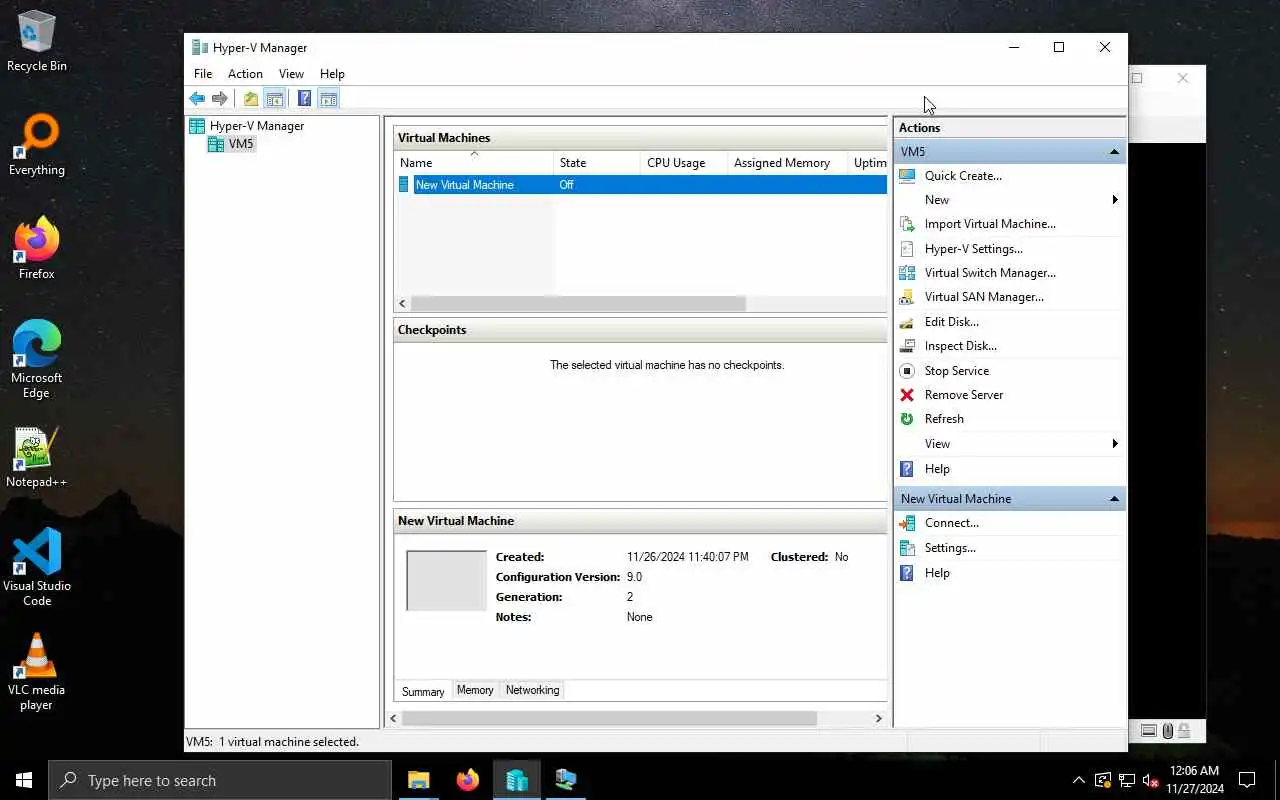Sort by the CPU Usage column header
Viewport: 1280px width, 800px height.
[684, 163]
